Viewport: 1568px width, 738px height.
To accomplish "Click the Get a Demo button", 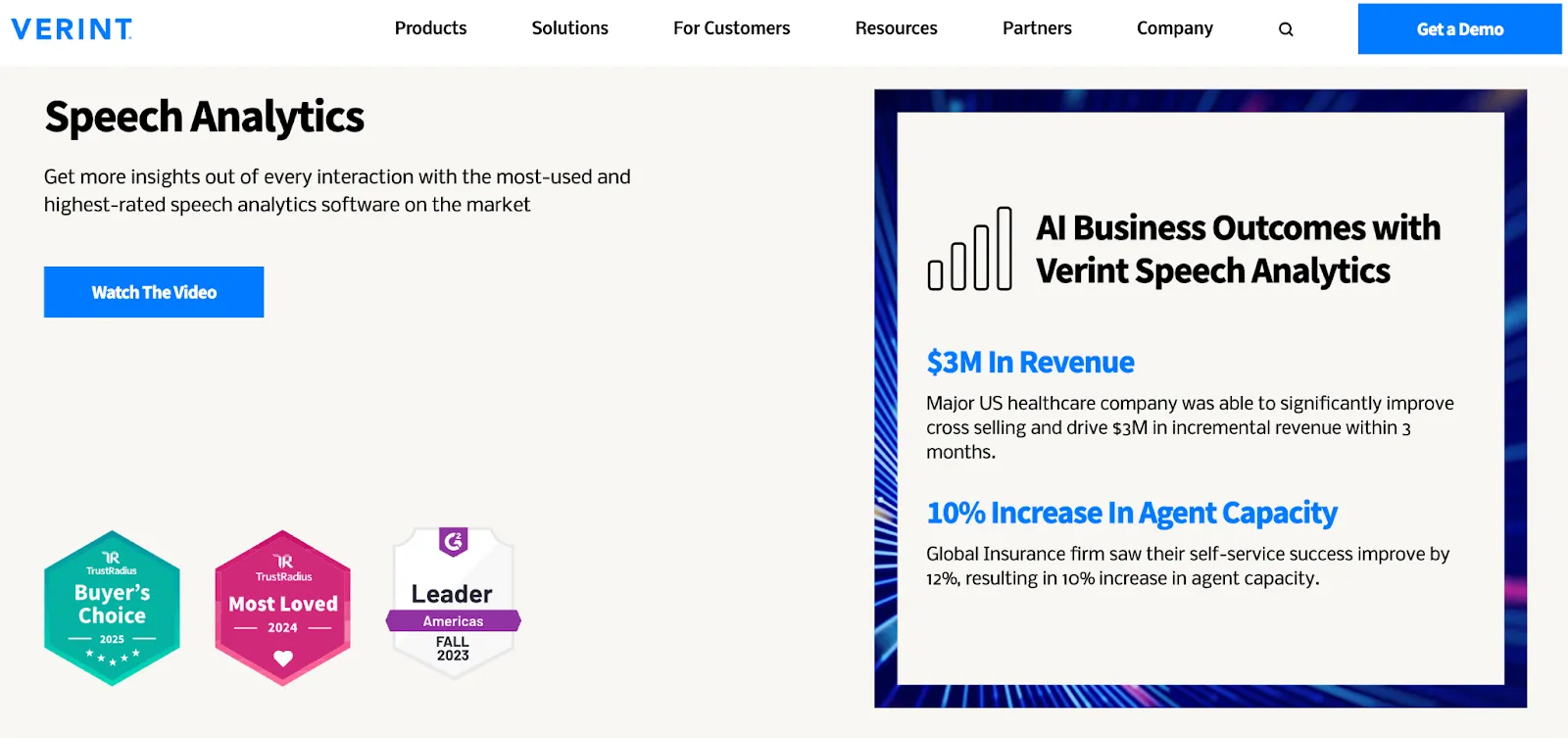I will click(x=1459, y=29).
